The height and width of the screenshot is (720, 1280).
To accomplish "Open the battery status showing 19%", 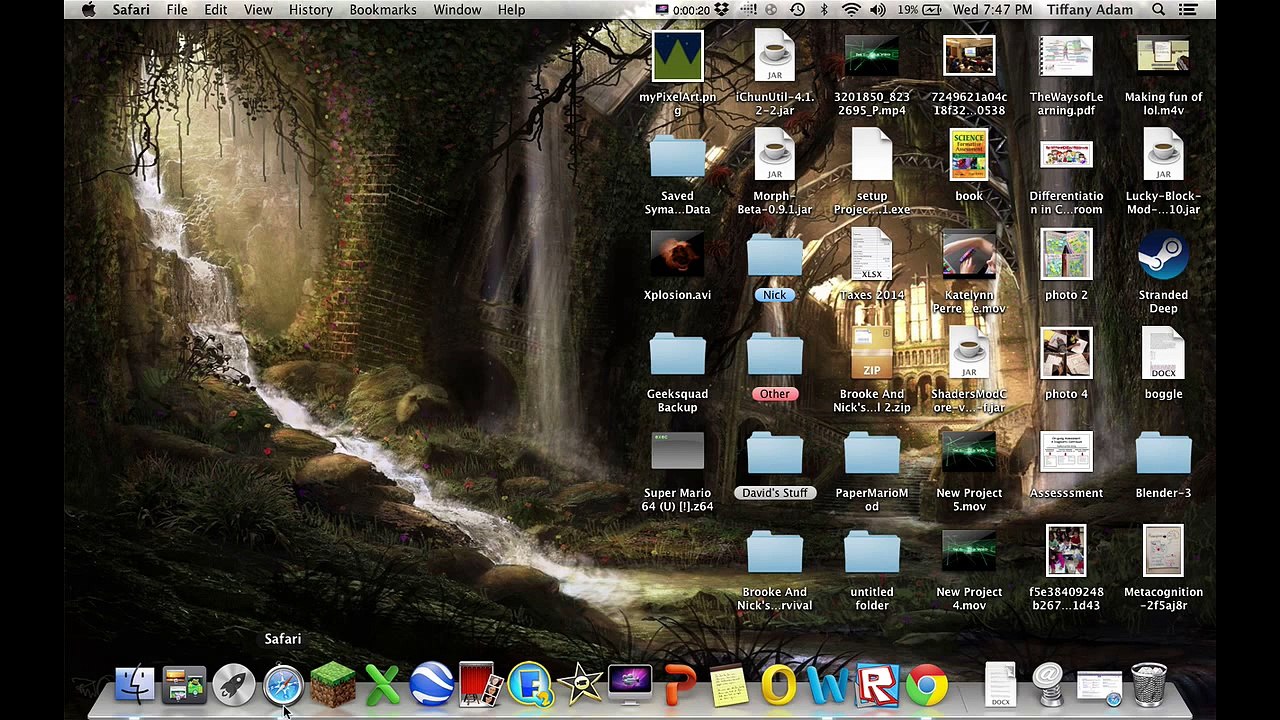I will (919, 10).
